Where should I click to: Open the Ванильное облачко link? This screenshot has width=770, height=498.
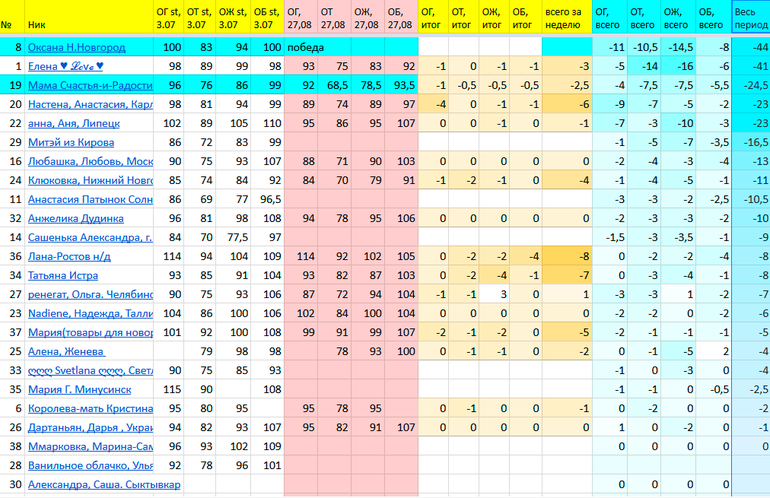(x=90, y=465)
